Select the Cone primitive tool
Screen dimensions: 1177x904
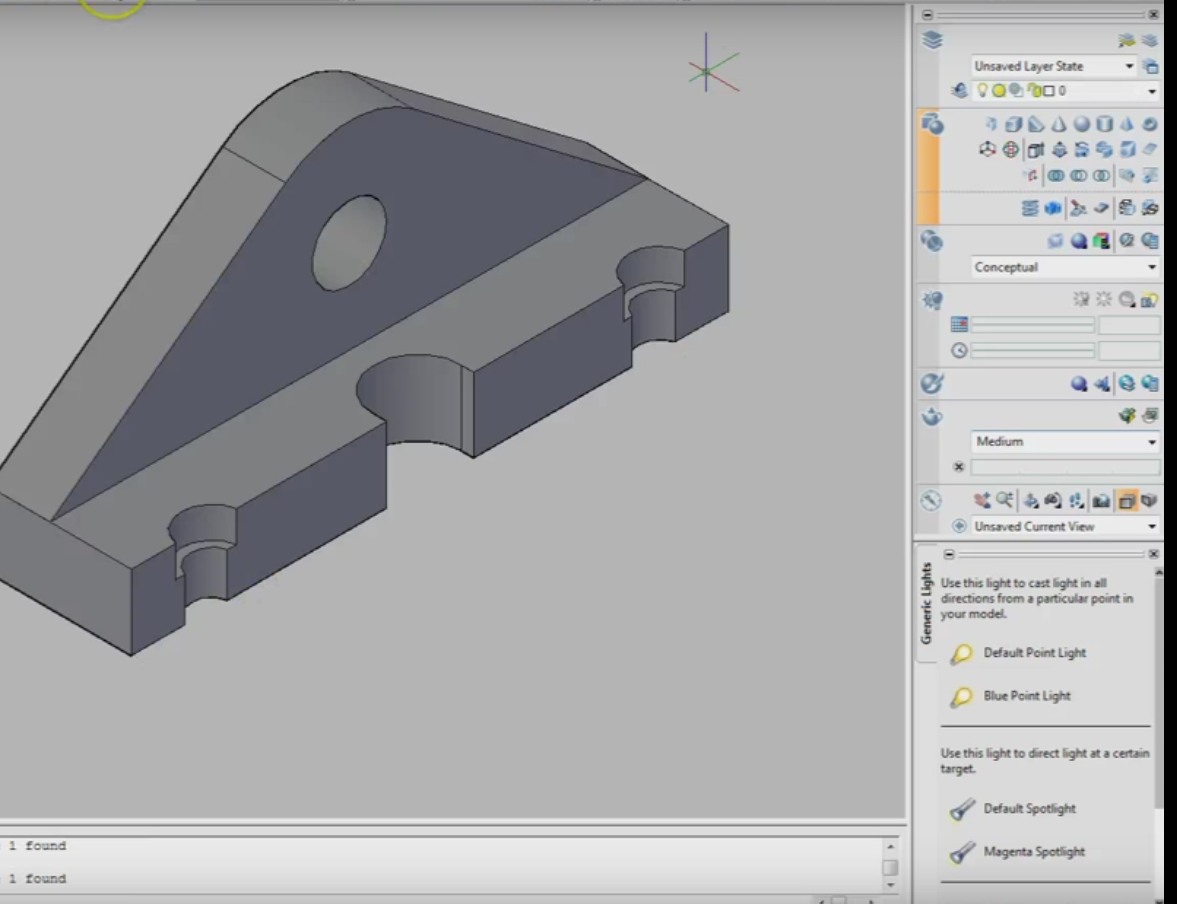pyautogui.click(x=1059, y=124)
